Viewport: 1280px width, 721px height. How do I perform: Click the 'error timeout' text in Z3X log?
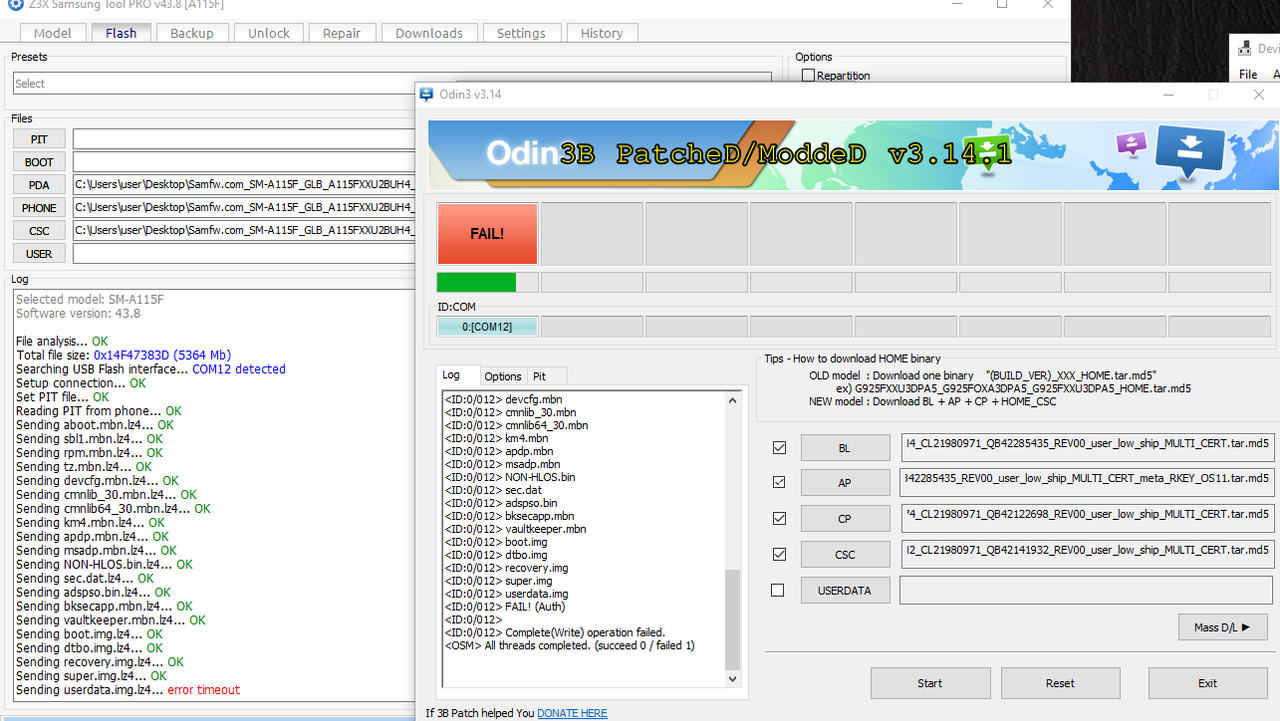(204, 690)
